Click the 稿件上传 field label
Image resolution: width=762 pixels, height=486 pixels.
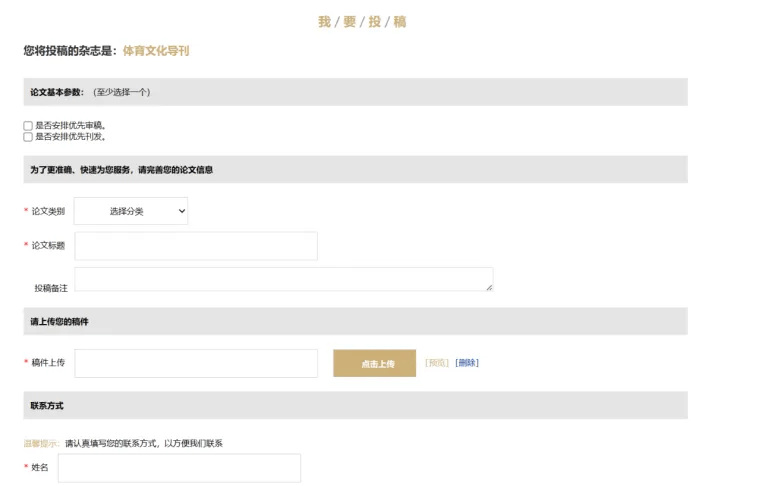(x=48, y=363)
